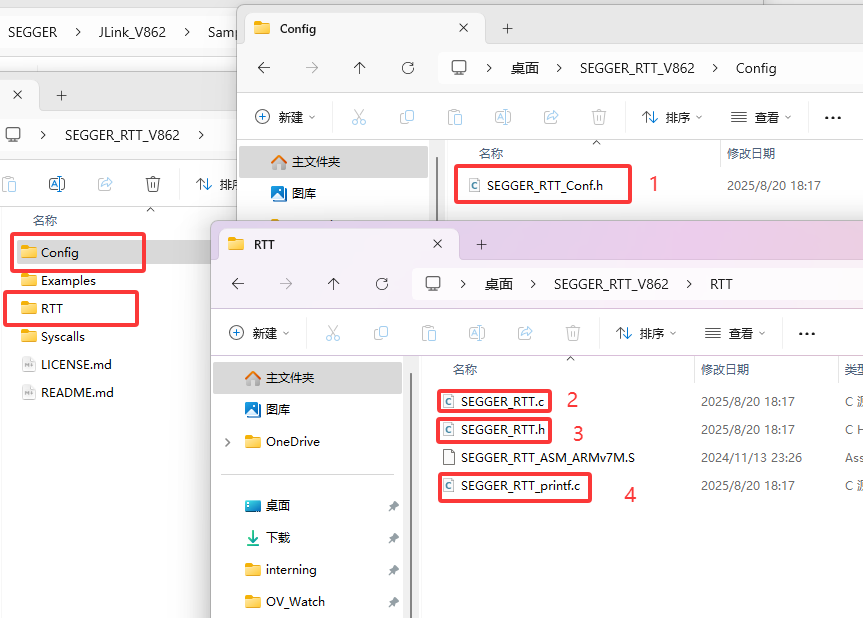Add a new tab next to the RTT tab
Screen dimensions: 863x618
[x=481, y=244]
